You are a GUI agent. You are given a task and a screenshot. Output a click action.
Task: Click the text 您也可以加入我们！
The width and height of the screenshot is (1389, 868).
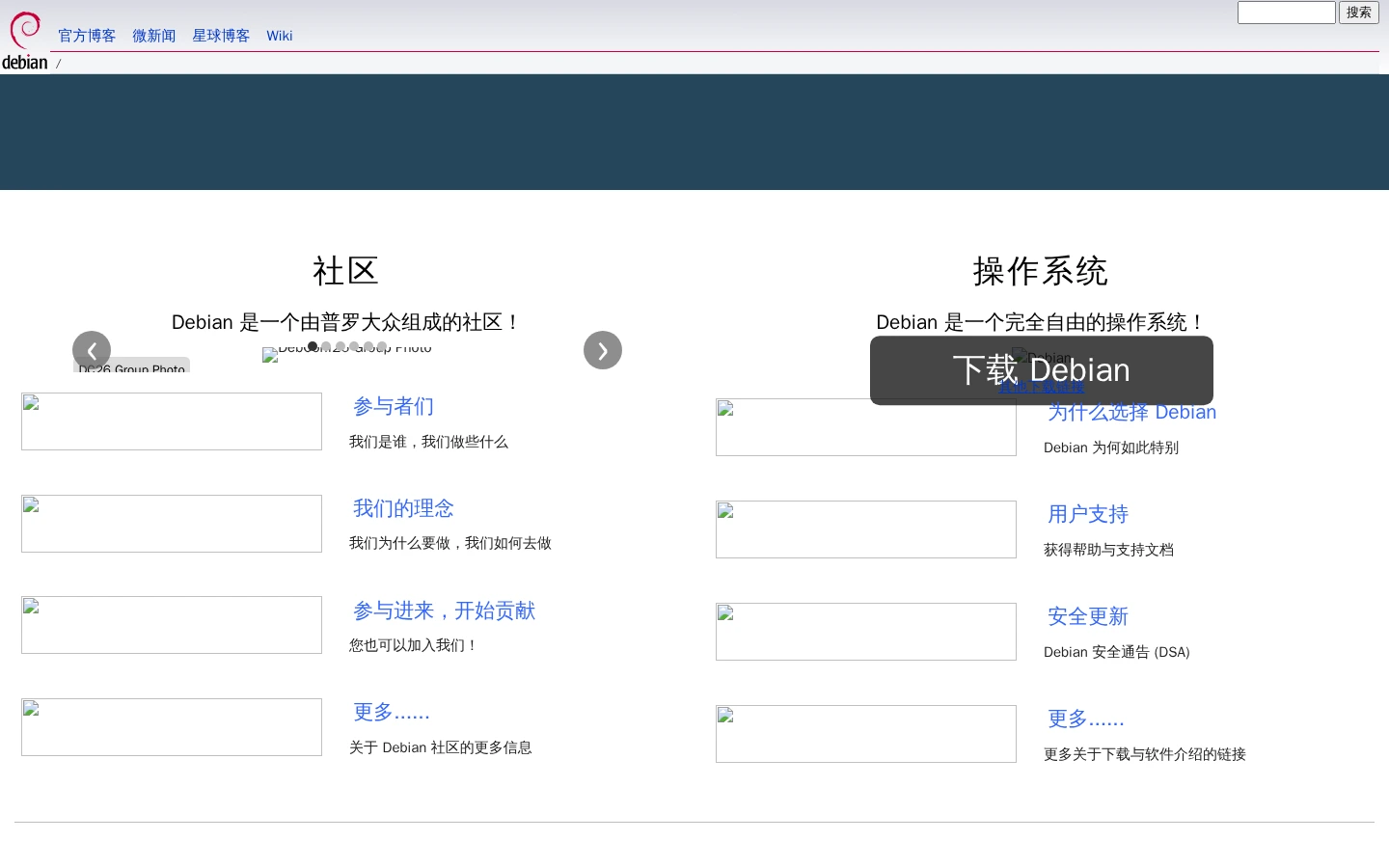(414, 645)
